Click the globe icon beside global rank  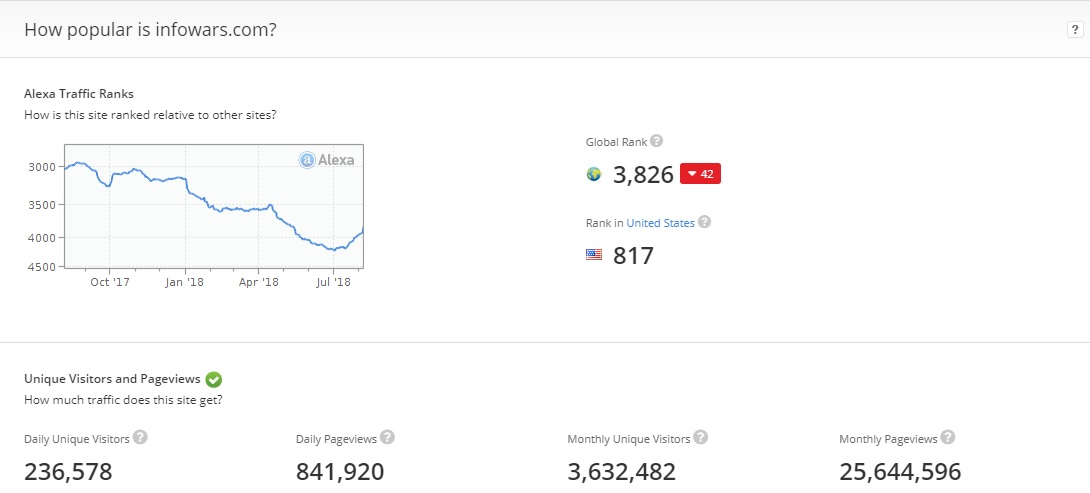(x=594, y=174)
